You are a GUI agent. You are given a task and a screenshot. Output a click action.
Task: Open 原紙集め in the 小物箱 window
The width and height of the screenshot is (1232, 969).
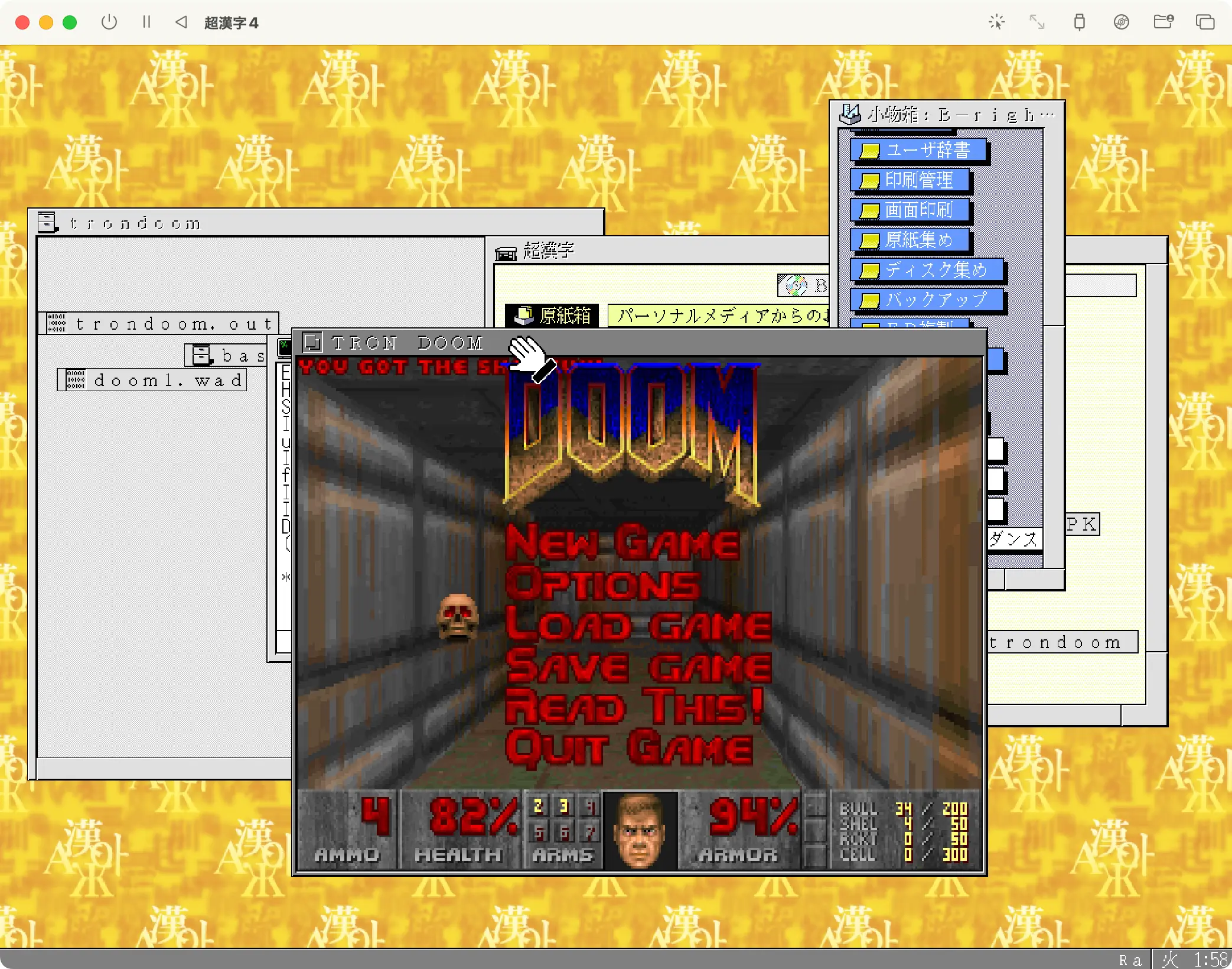910,240
